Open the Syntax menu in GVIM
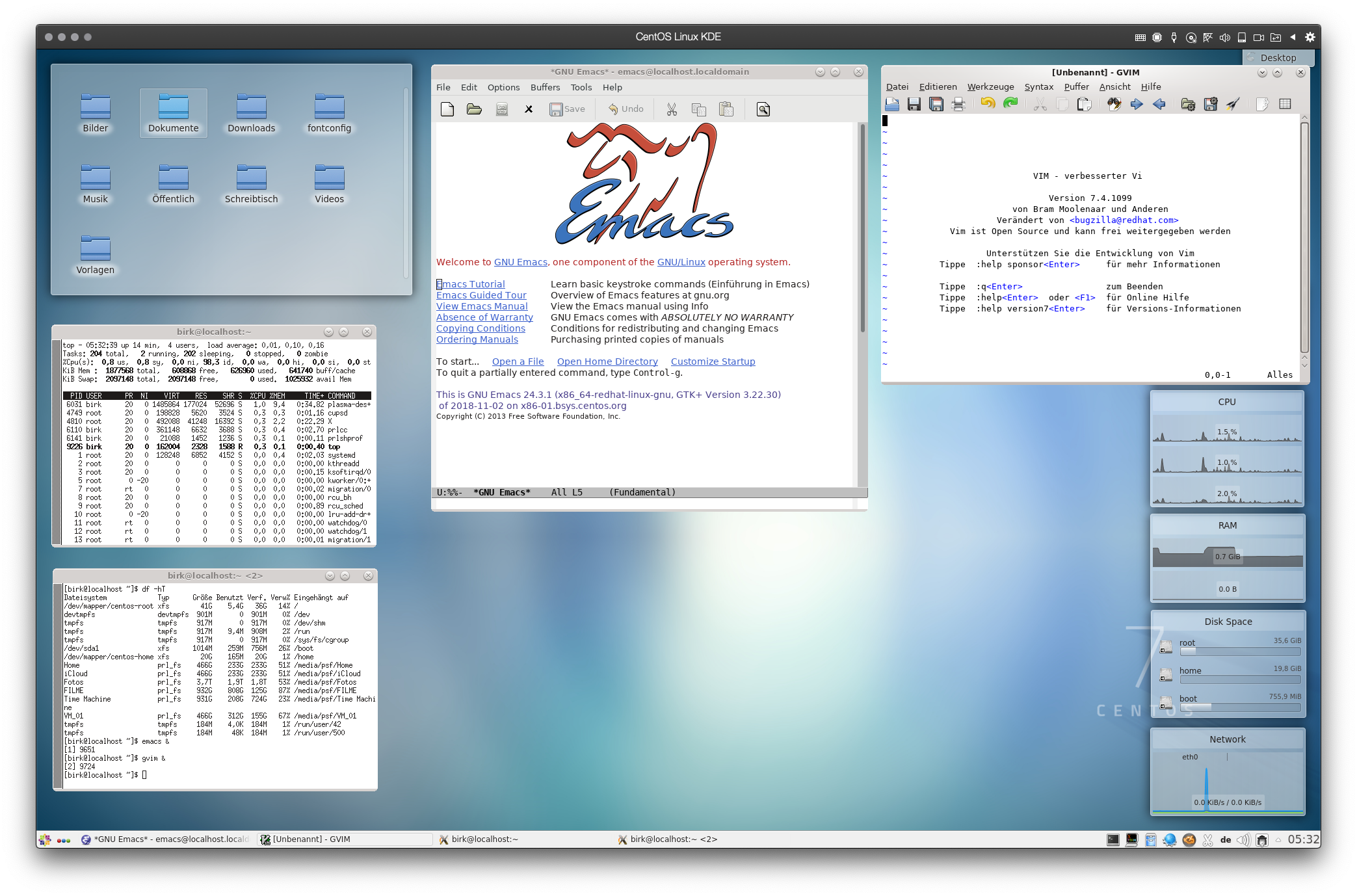The width and height of the screenshot is (1357, 896). 1038,86
